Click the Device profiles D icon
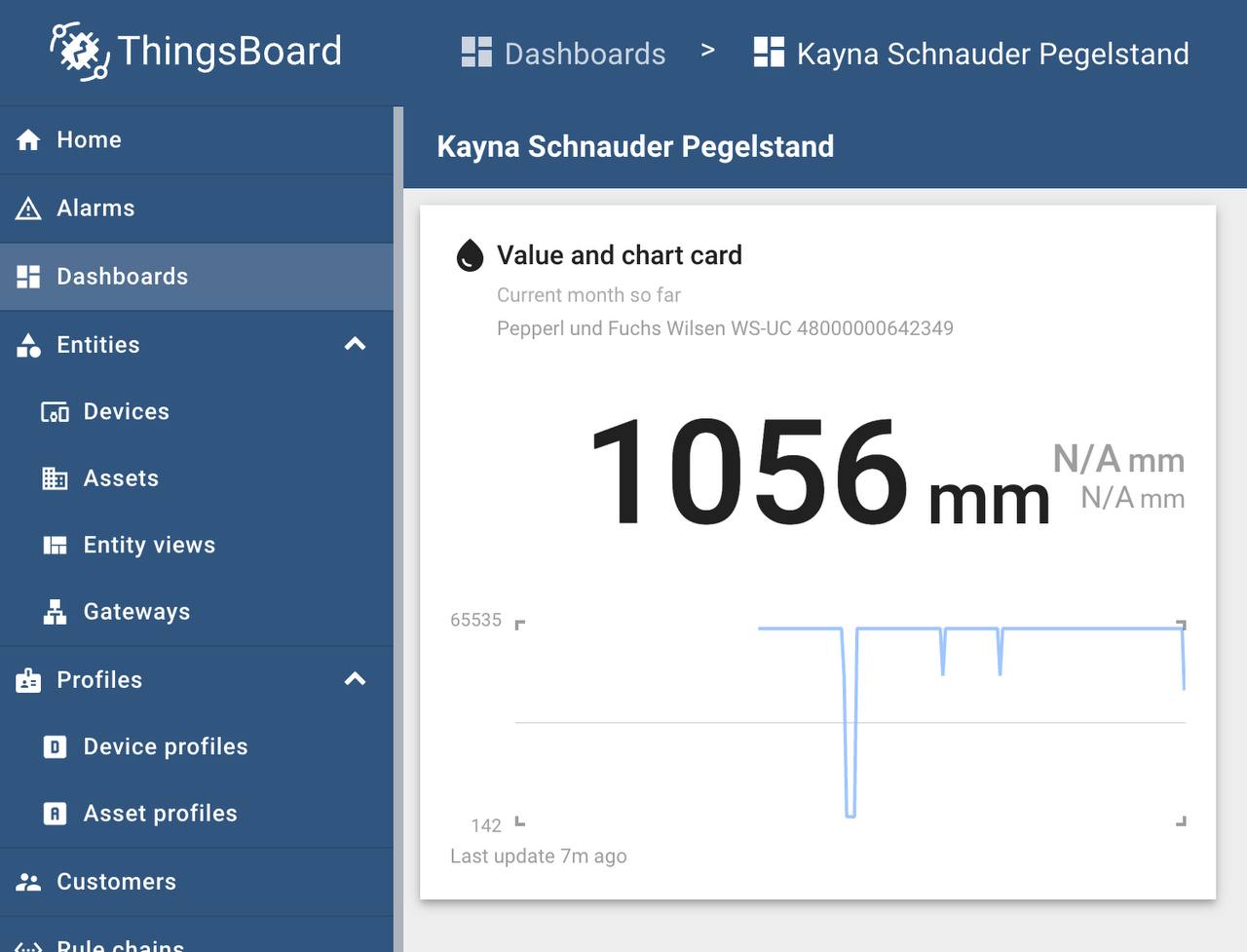 pos(55,747)
